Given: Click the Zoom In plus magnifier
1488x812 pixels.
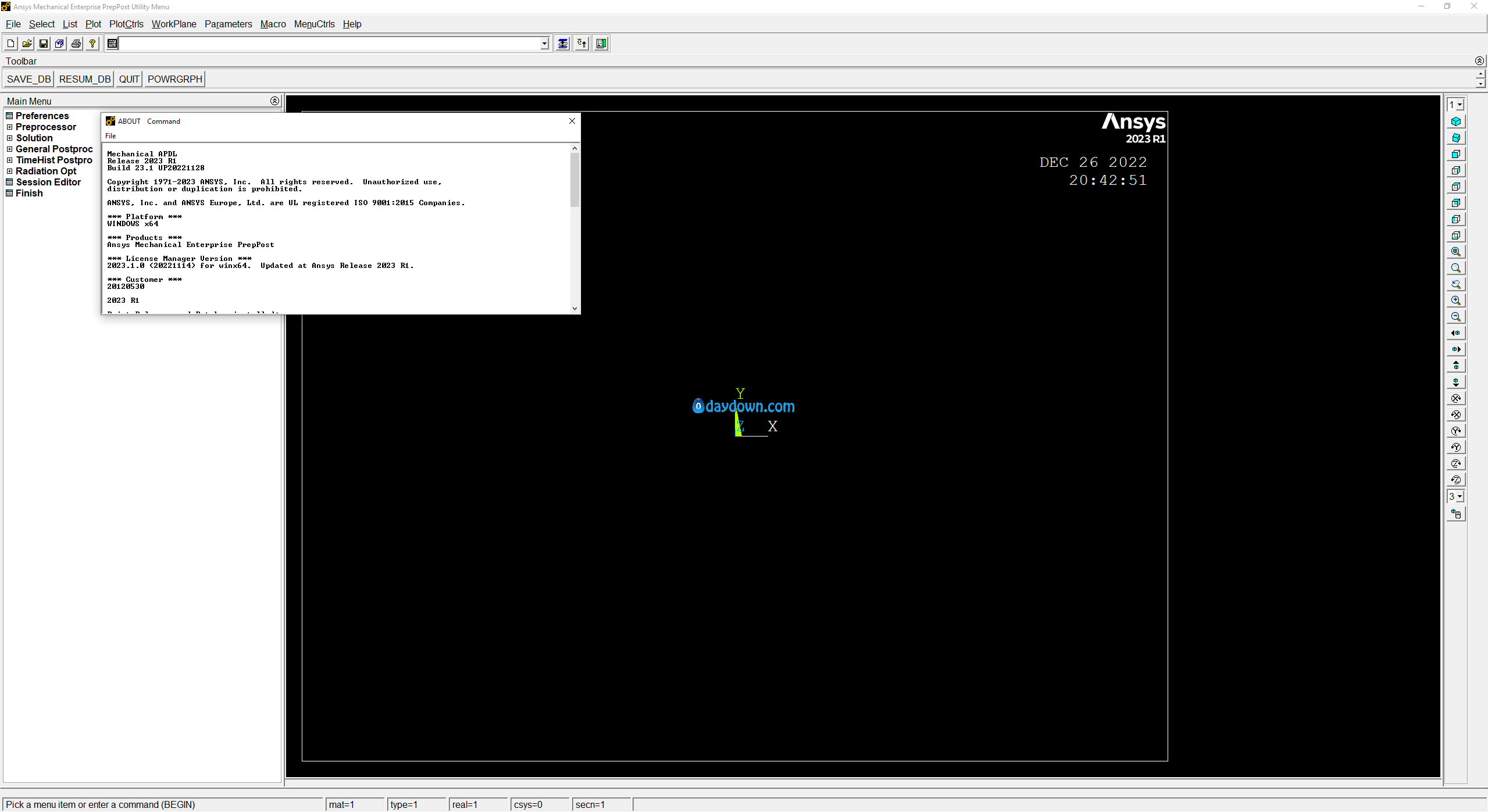Looking at the screenshot, I should [1456, 301].
